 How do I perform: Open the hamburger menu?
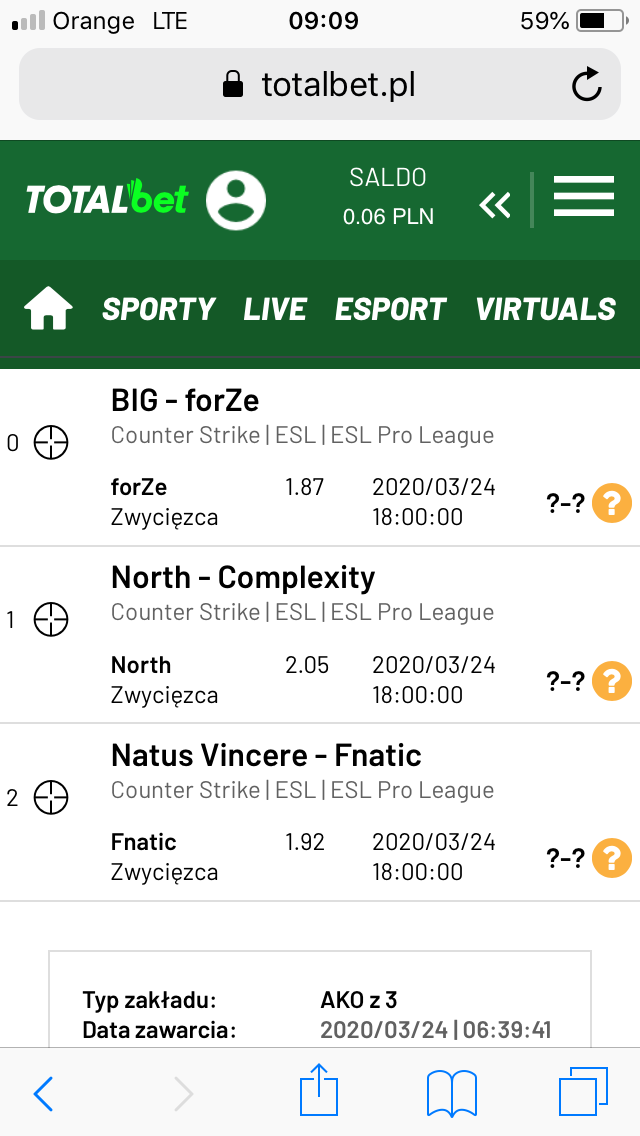pos(583,196)
